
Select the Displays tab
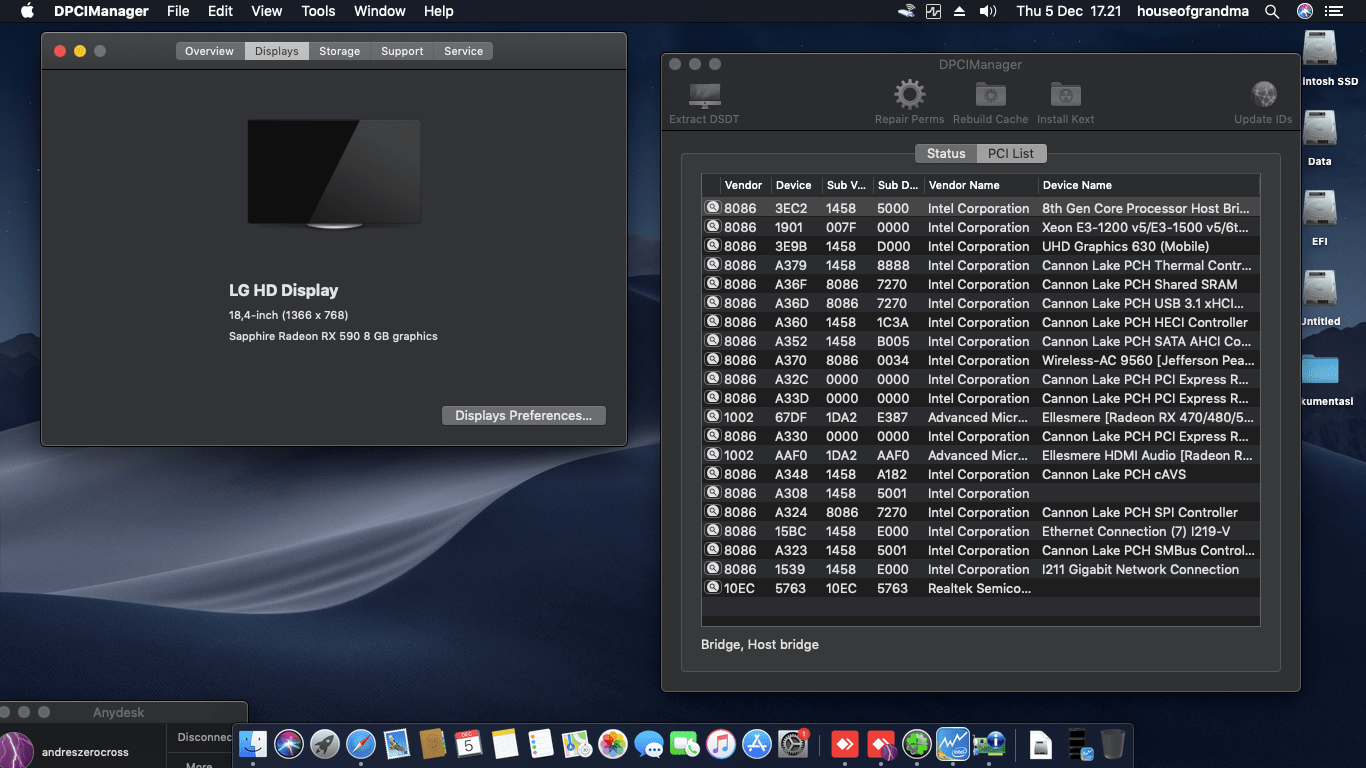click(x=277, y=51)
